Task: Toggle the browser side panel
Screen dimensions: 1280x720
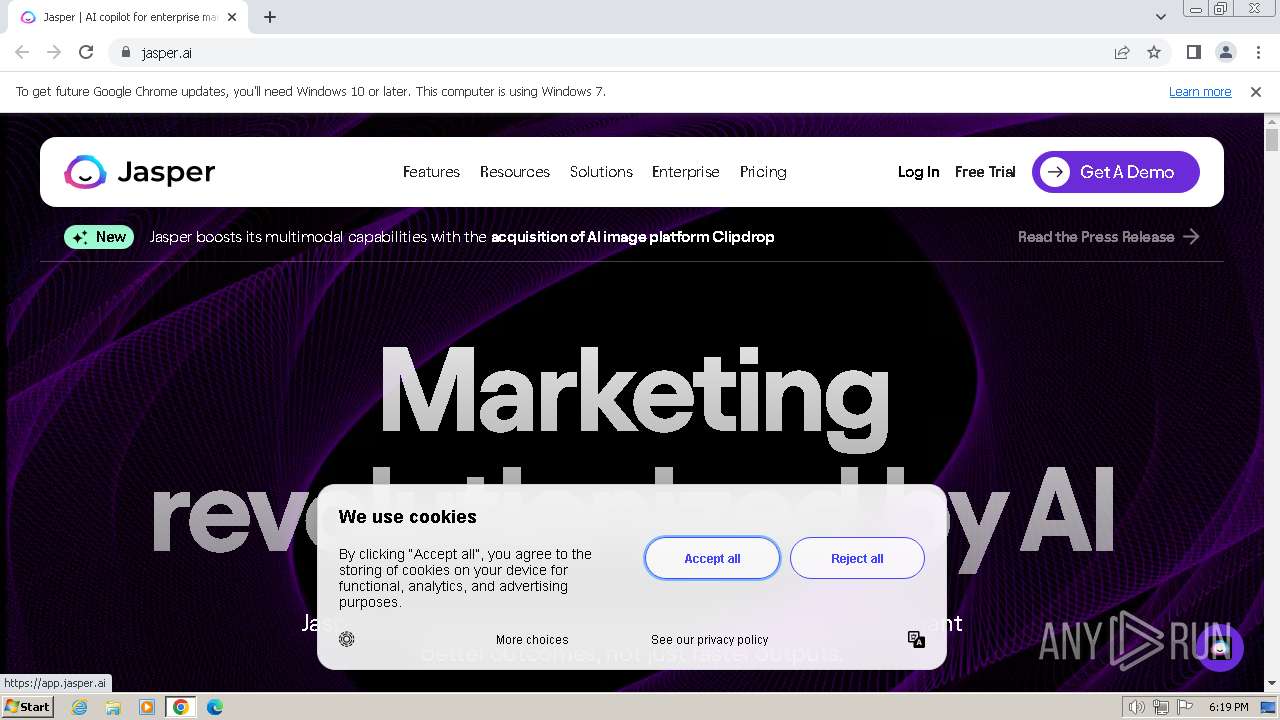Action: tap(1193, 52)
